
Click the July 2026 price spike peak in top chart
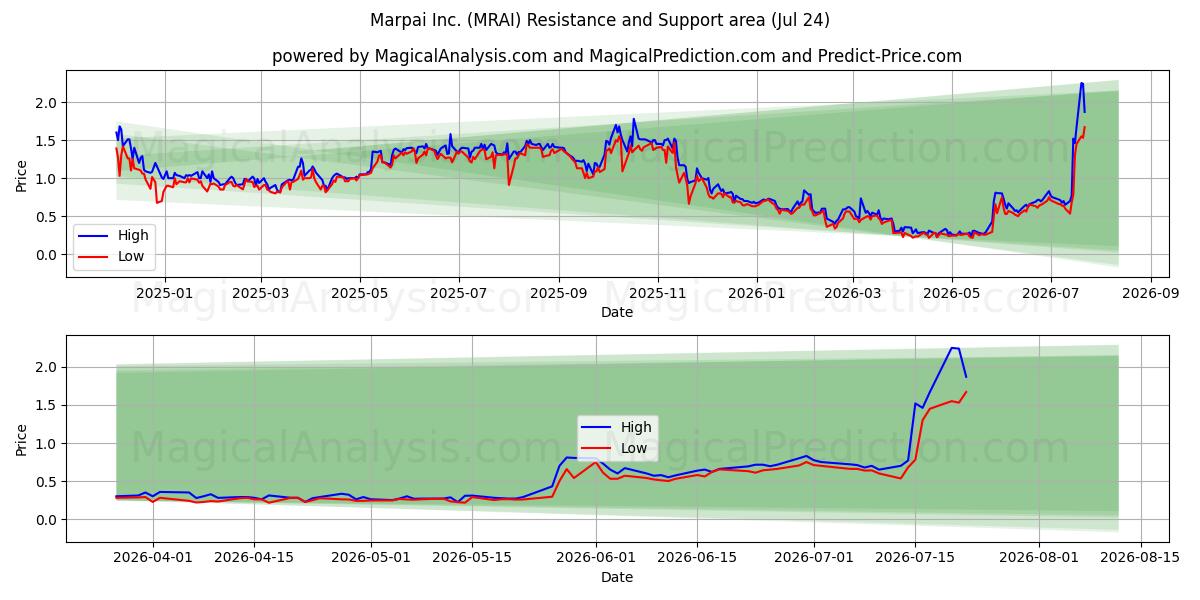1081,84
